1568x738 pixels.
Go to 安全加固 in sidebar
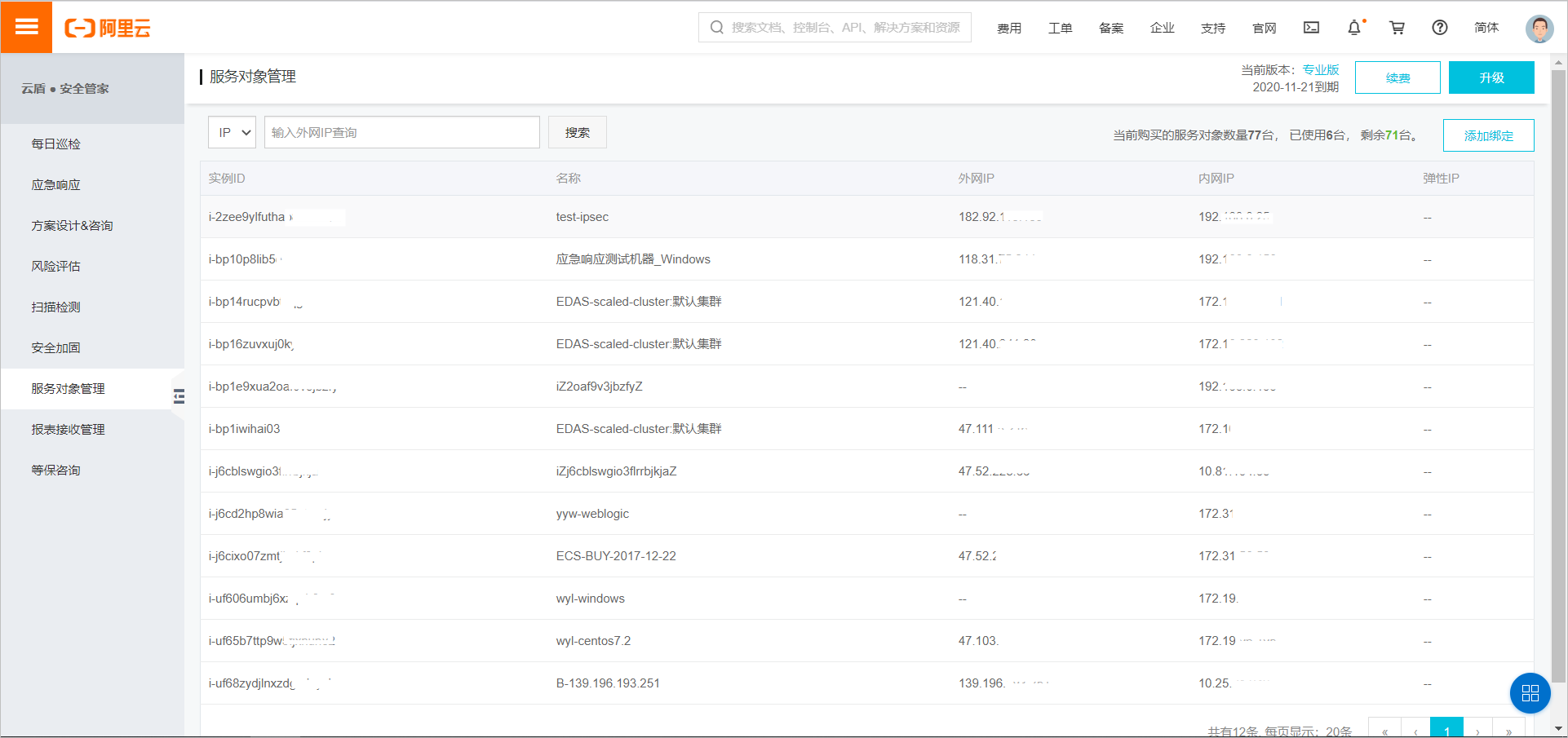click(x=92, y=347)
